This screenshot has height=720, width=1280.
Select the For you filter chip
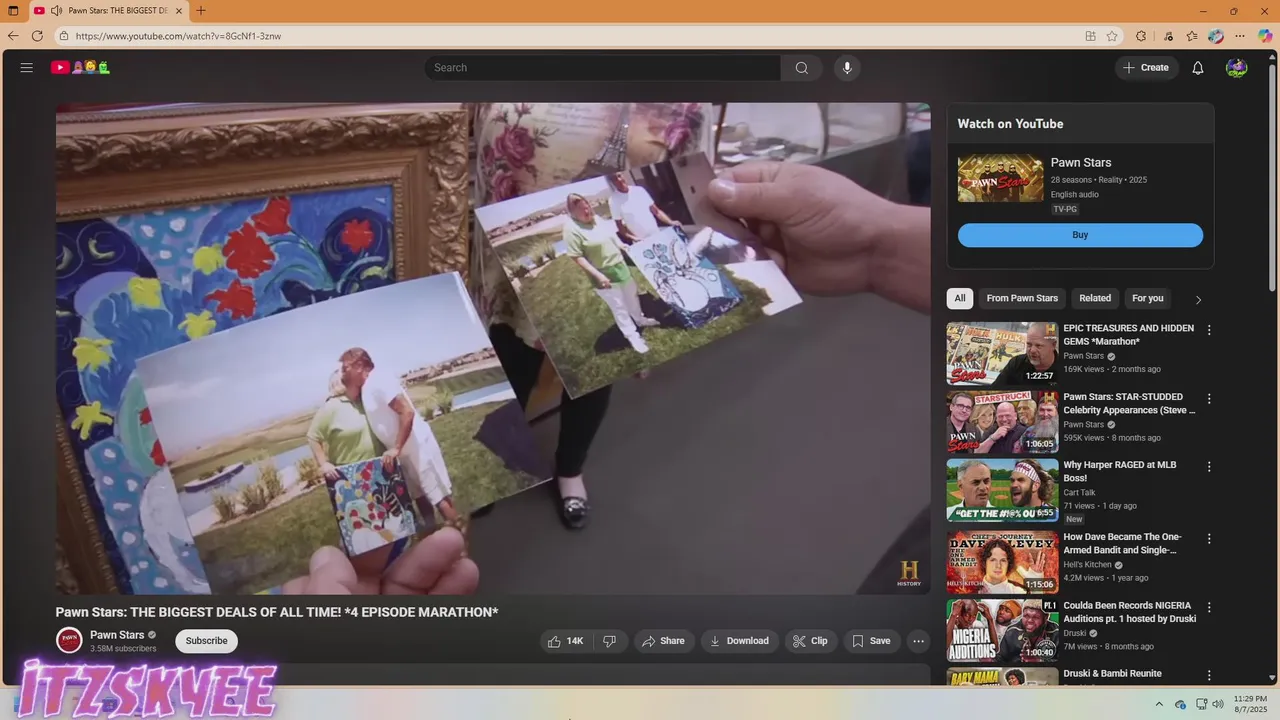[1147, 298]
